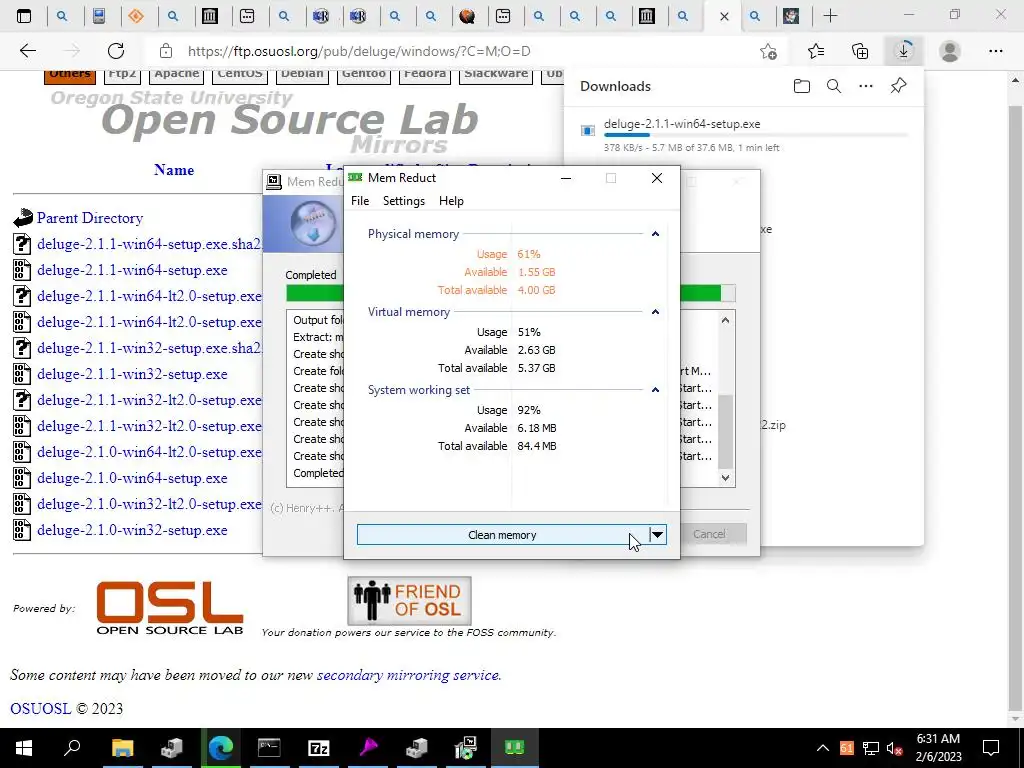
Task: Click System working set 84.4 MB value
Action: [537, 446]
